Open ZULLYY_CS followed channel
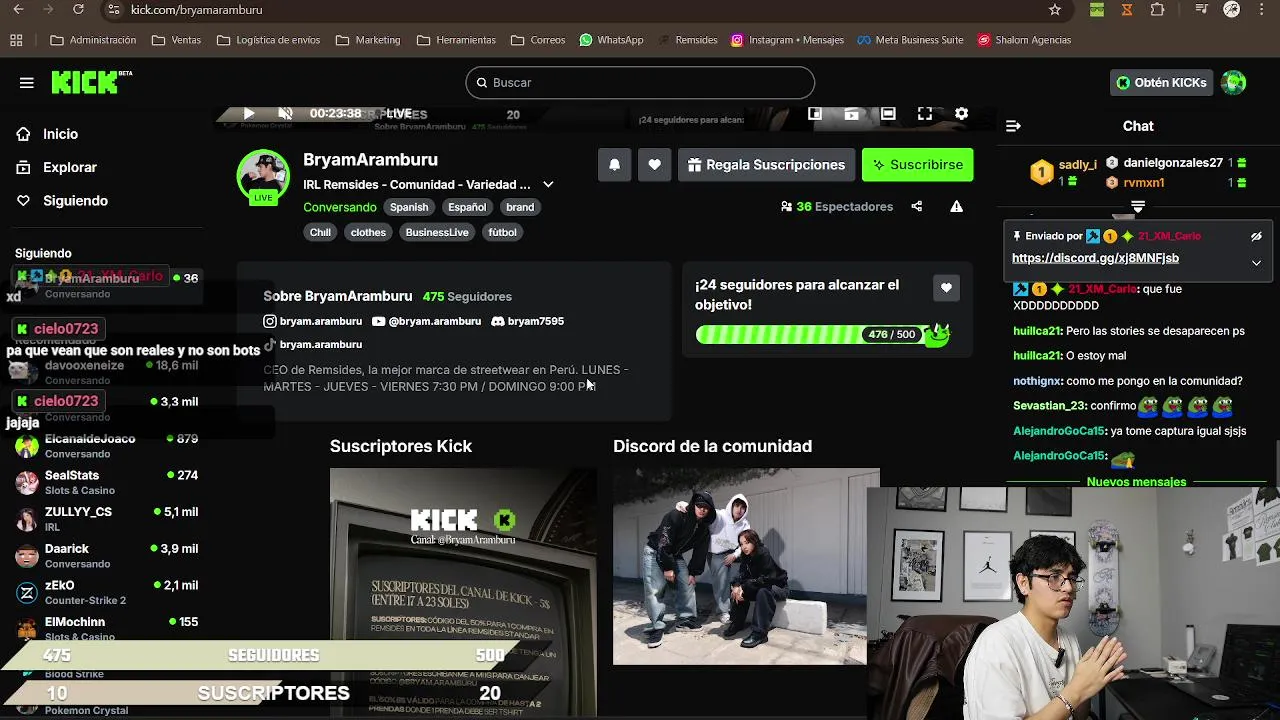1280x720 pixels. [107, 519]
